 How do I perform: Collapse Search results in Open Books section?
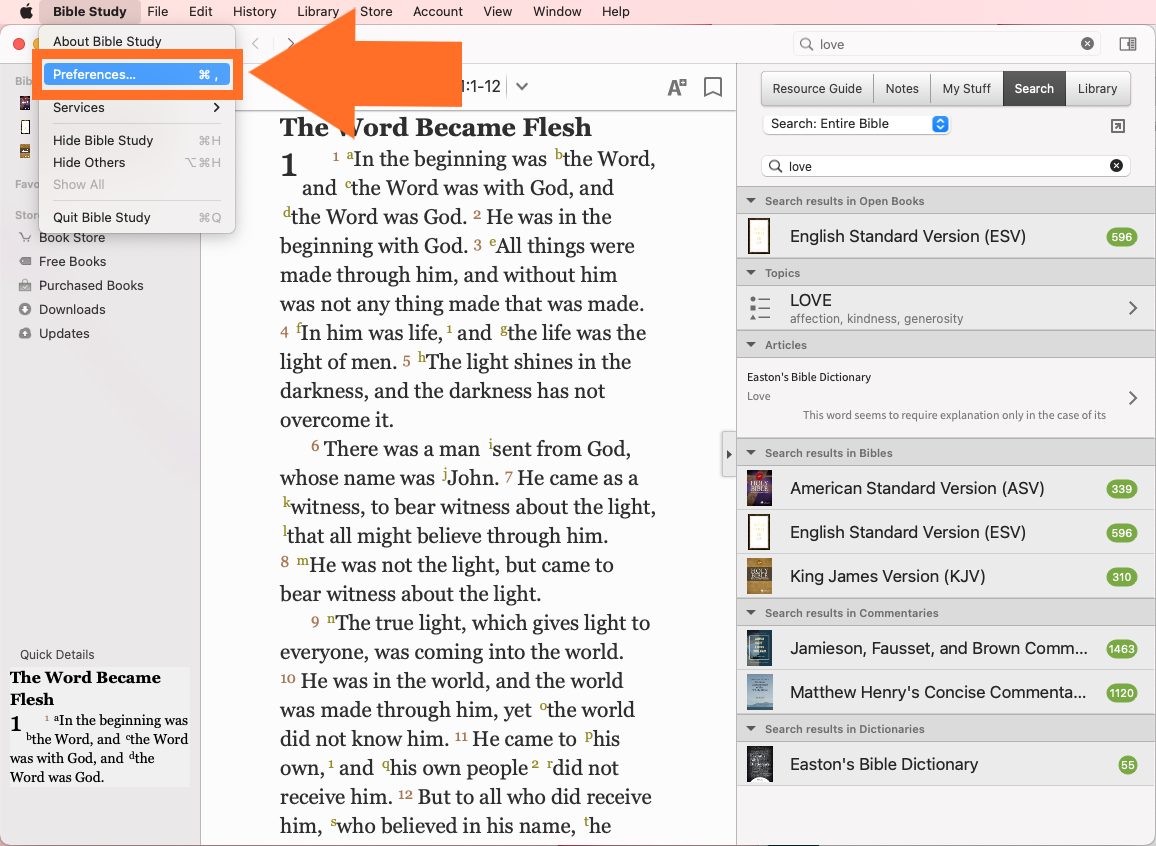tap(751, 201)
